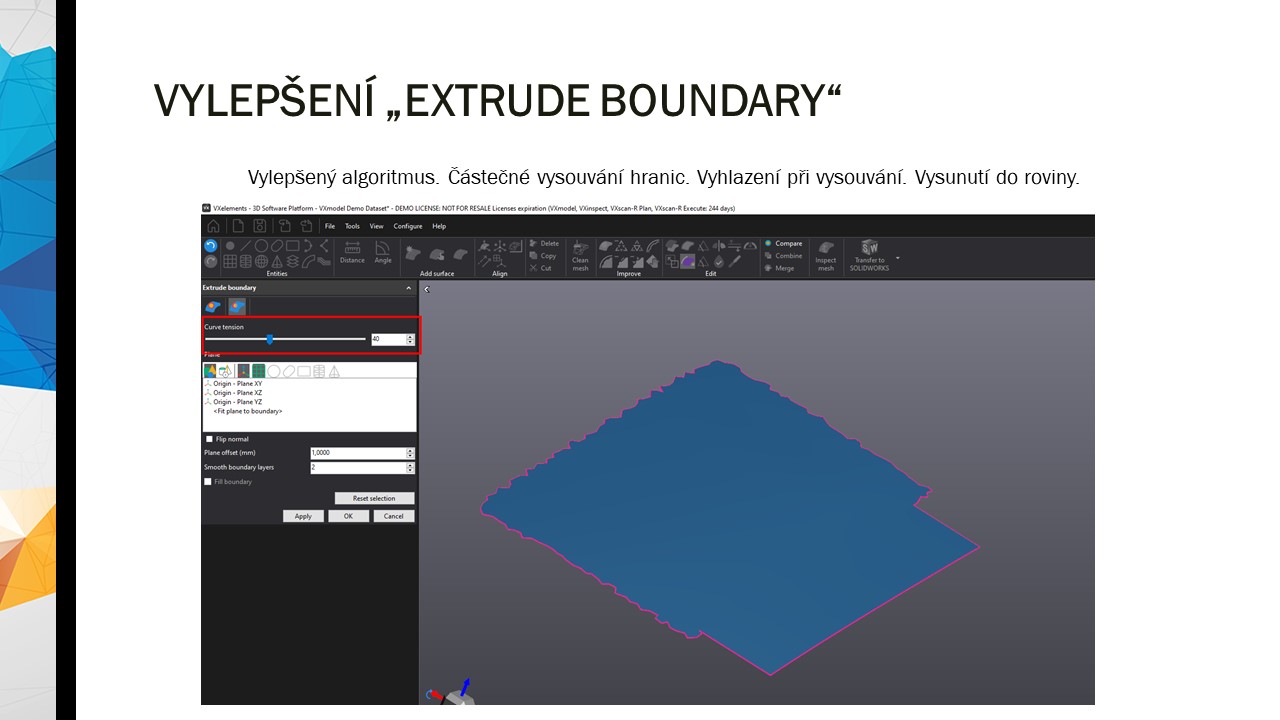Click the Reset selection button
The width and height of the screenshot is (1280, 720).
[374, 498]
